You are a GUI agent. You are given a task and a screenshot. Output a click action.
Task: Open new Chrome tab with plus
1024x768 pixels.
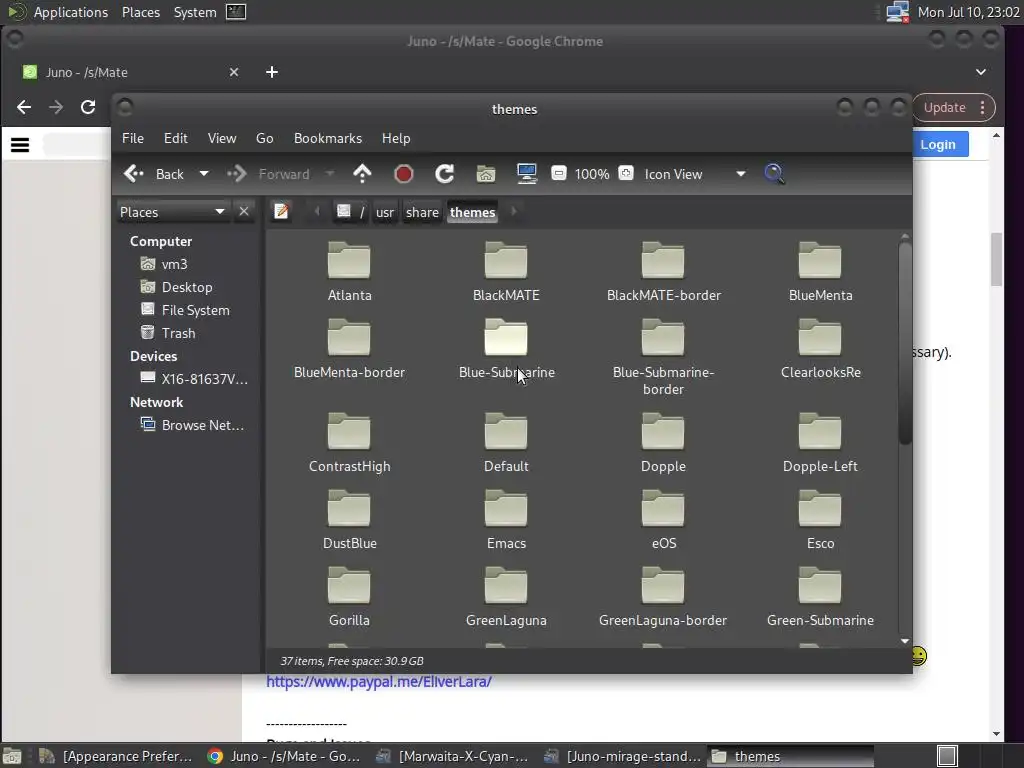coord(272,72)
